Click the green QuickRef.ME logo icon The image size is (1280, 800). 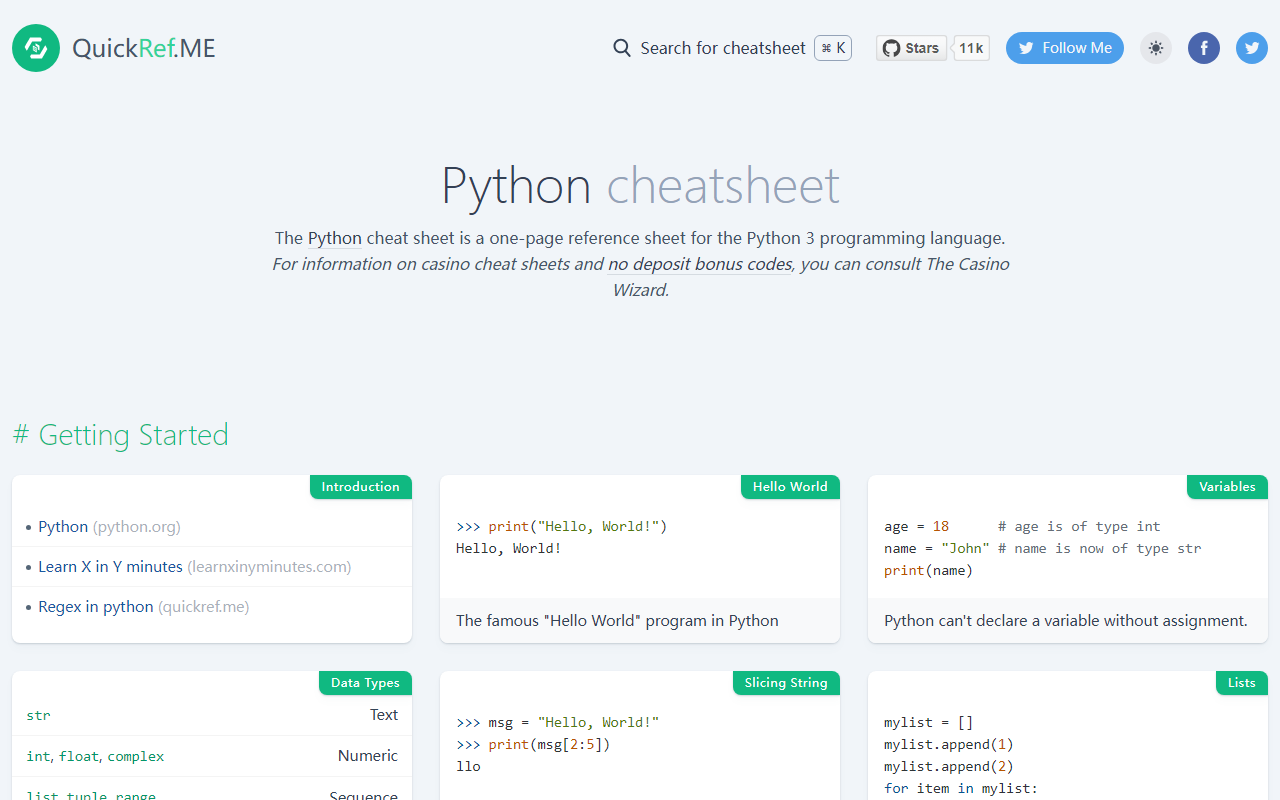36,48
